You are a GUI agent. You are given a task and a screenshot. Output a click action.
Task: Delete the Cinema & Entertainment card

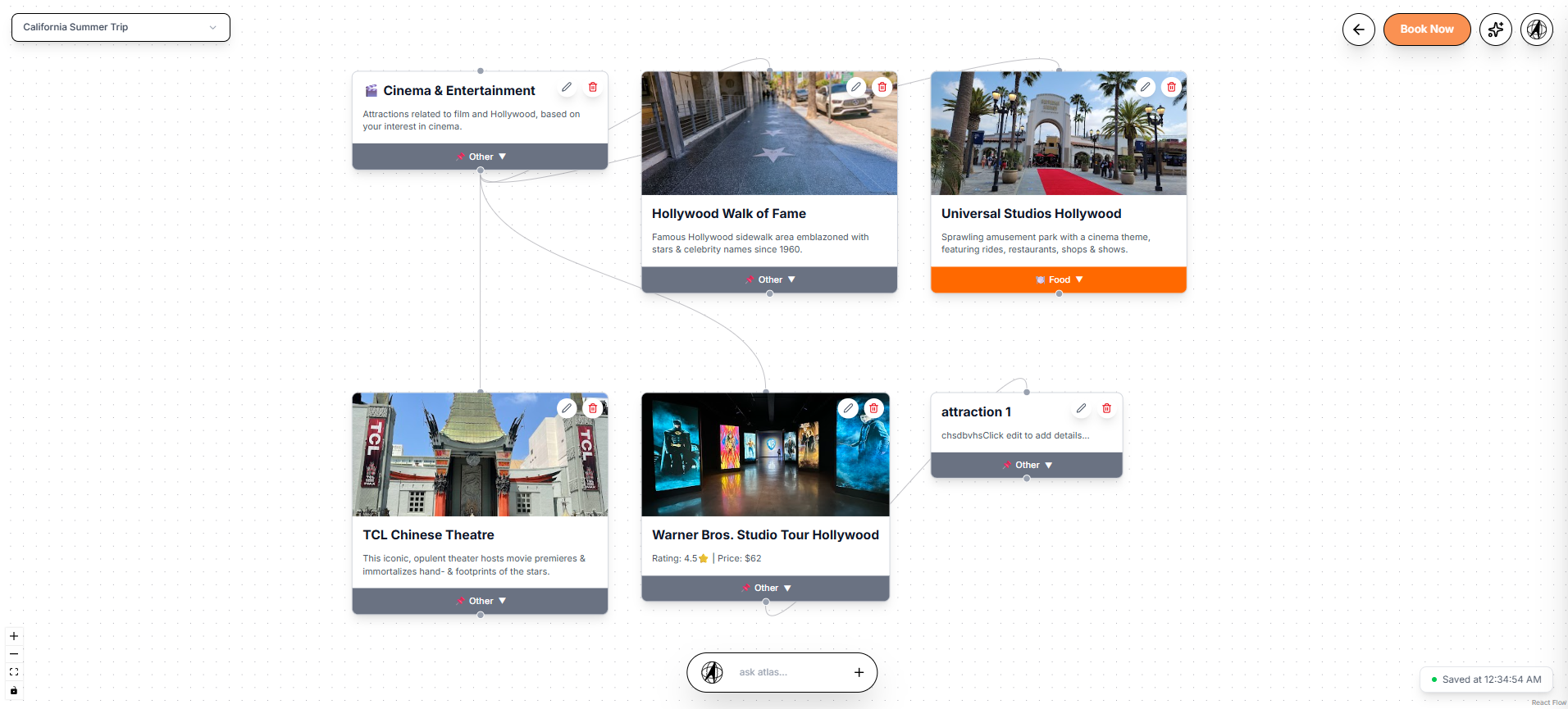pyautogui.click(x=593, y=87)
